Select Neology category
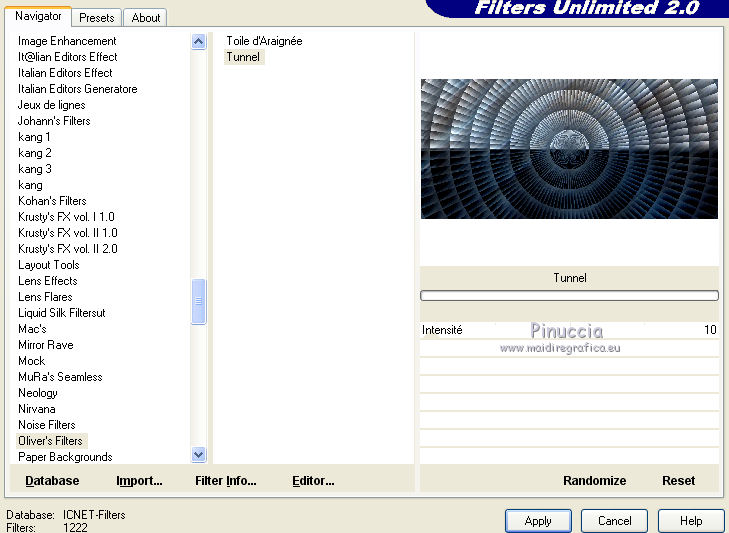The image size is (729, 533). [38, 393]
